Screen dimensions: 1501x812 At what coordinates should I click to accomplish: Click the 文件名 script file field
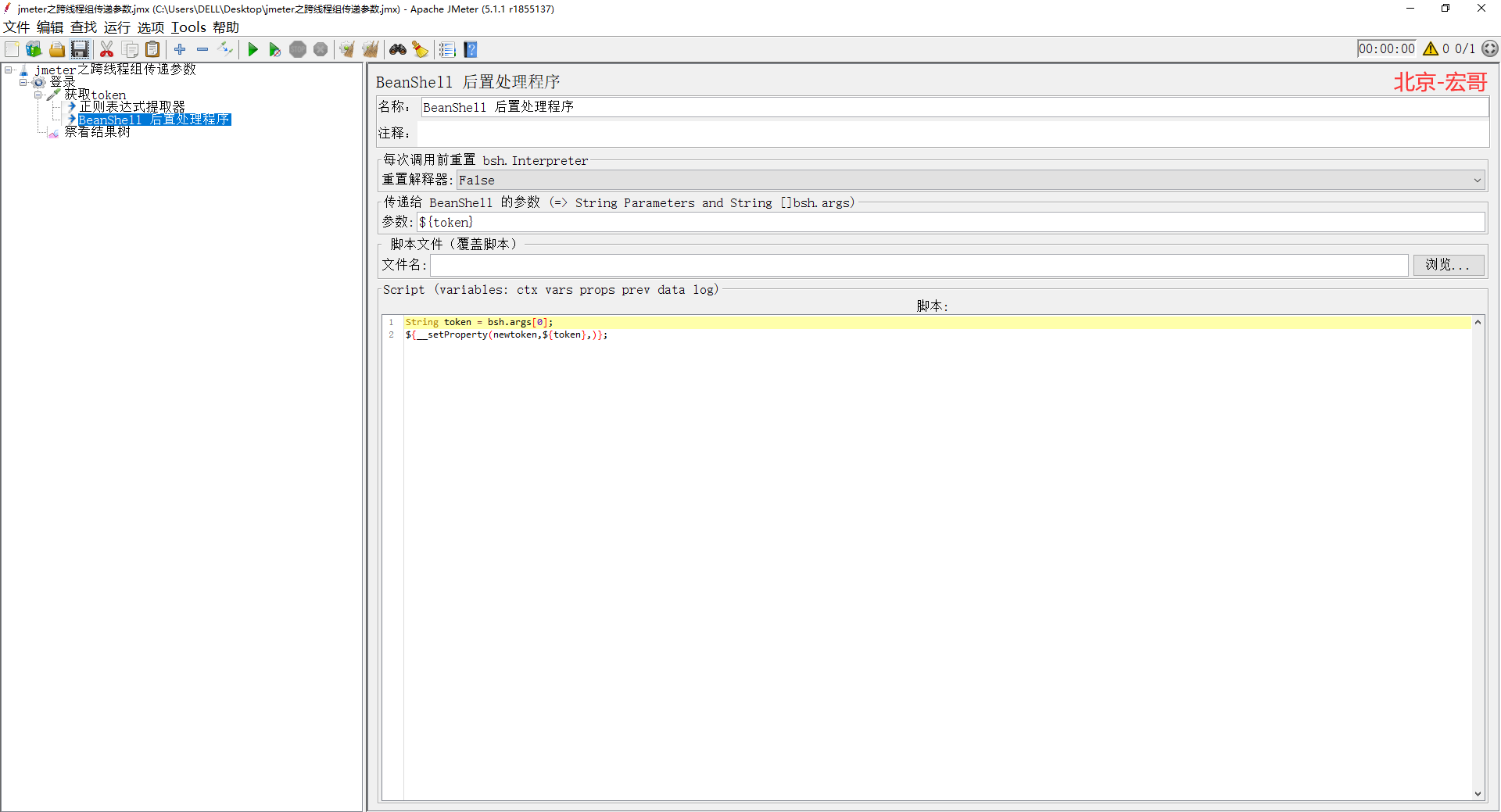pos(919,265)
